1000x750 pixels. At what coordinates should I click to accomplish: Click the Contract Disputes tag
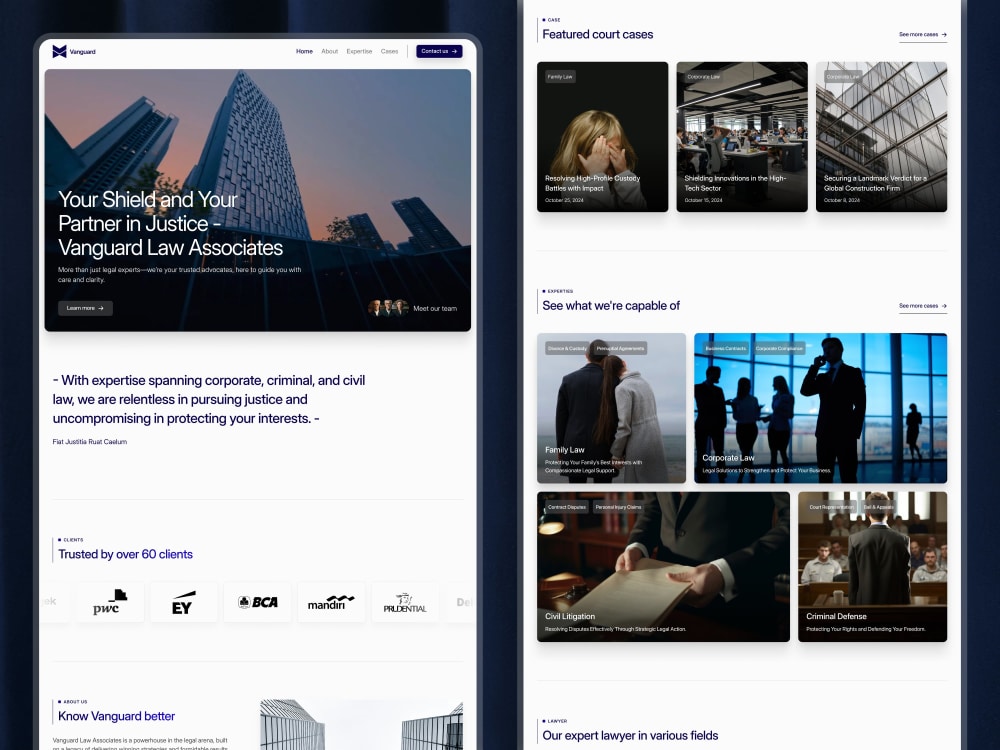click(x=567, y=507)
